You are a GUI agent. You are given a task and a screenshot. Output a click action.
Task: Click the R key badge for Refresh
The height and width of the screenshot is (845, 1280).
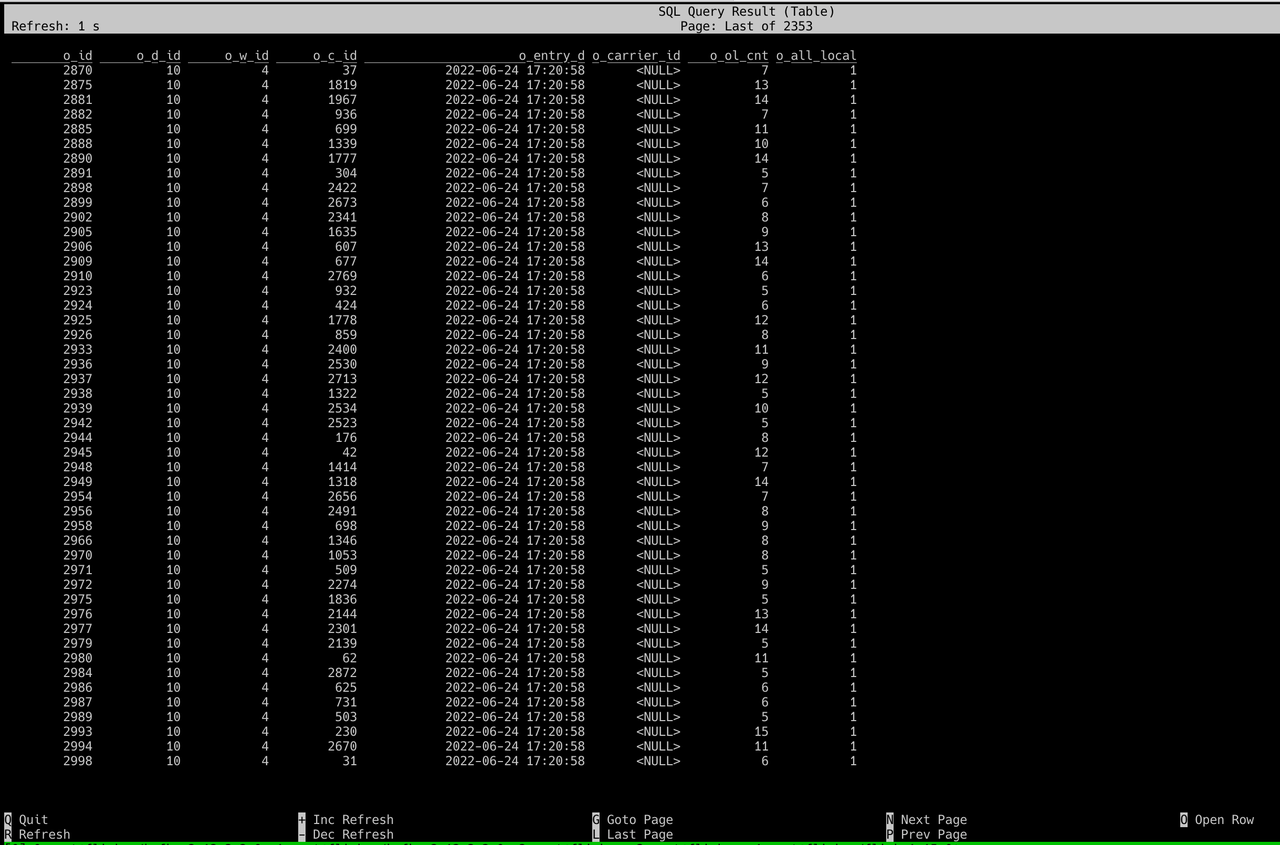point(7,834)
